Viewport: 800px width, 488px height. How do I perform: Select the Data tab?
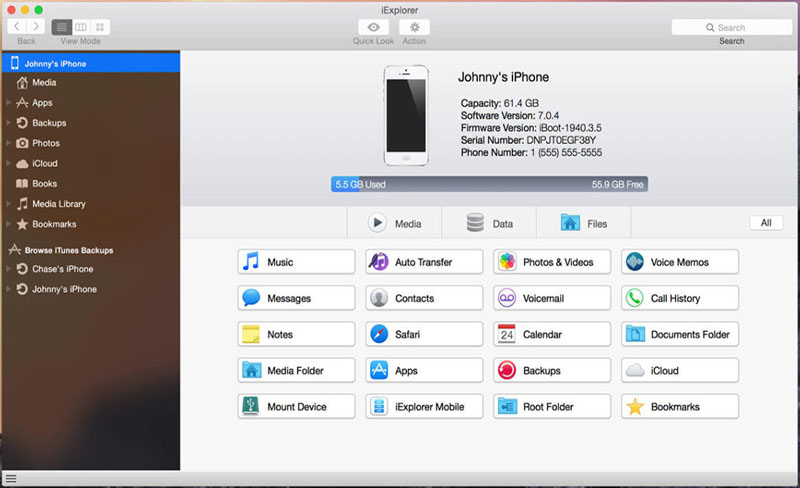coord(489,223)
